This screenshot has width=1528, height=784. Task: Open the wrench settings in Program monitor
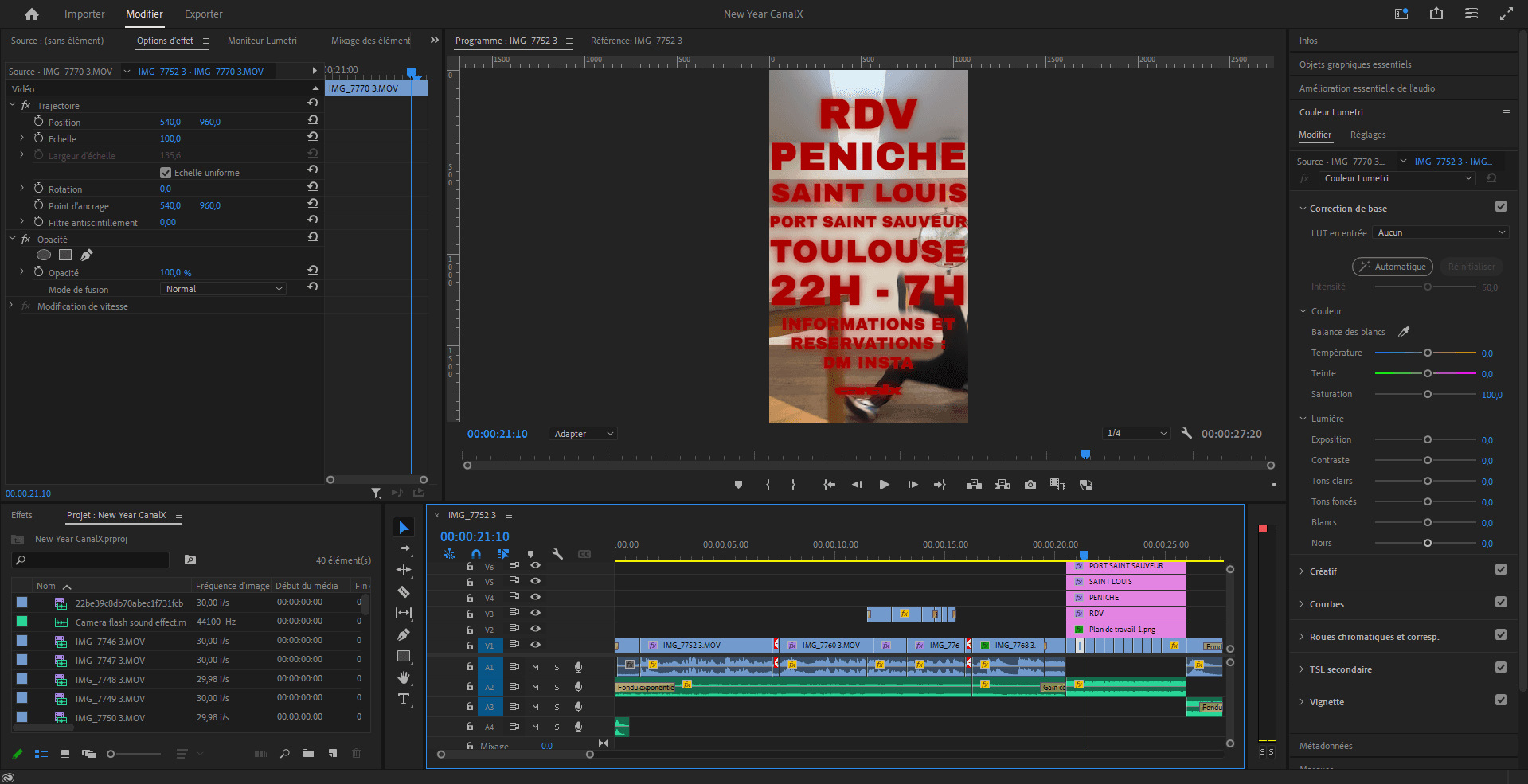[1186, 433]
